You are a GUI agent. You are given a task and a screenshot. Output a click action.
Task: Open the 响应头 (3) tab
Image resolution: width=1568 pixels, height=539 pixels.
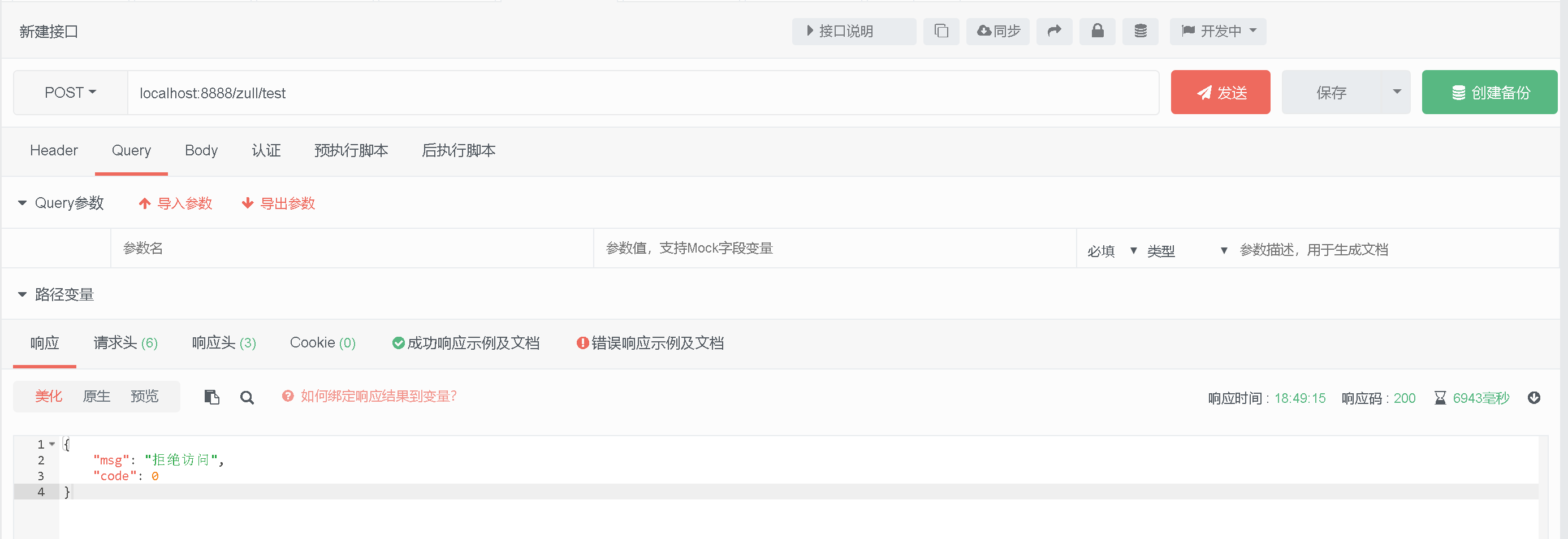point(223,342)
